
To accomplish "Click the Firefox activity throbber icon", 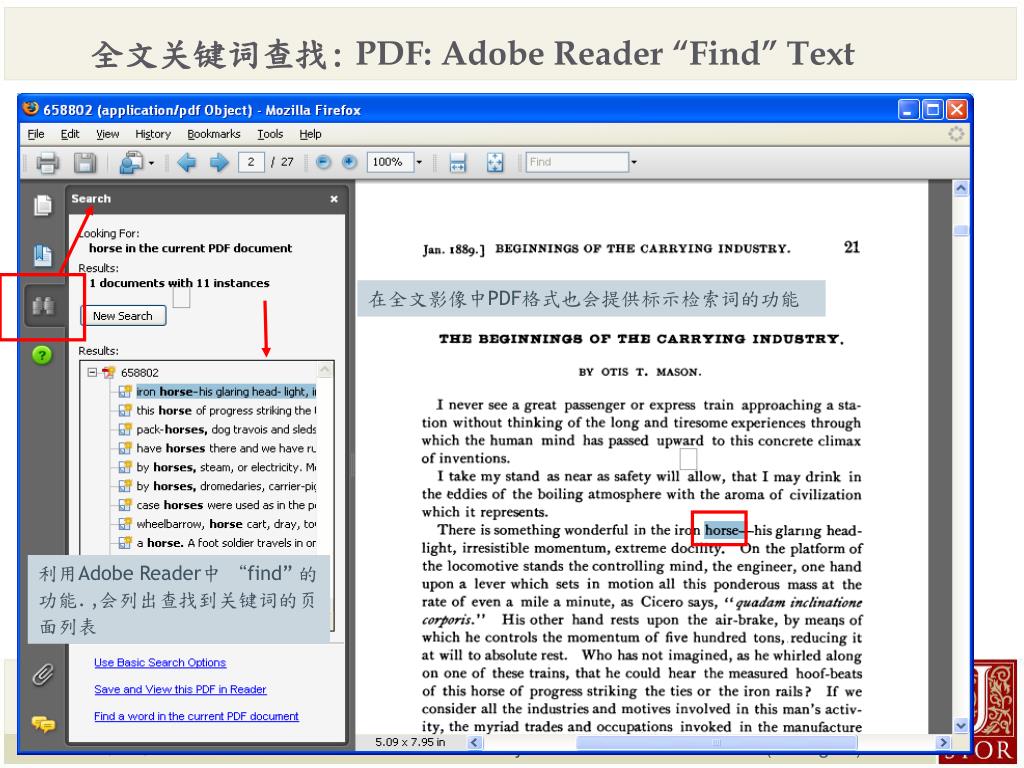I will pyautogui.click(x=956, y=134).
